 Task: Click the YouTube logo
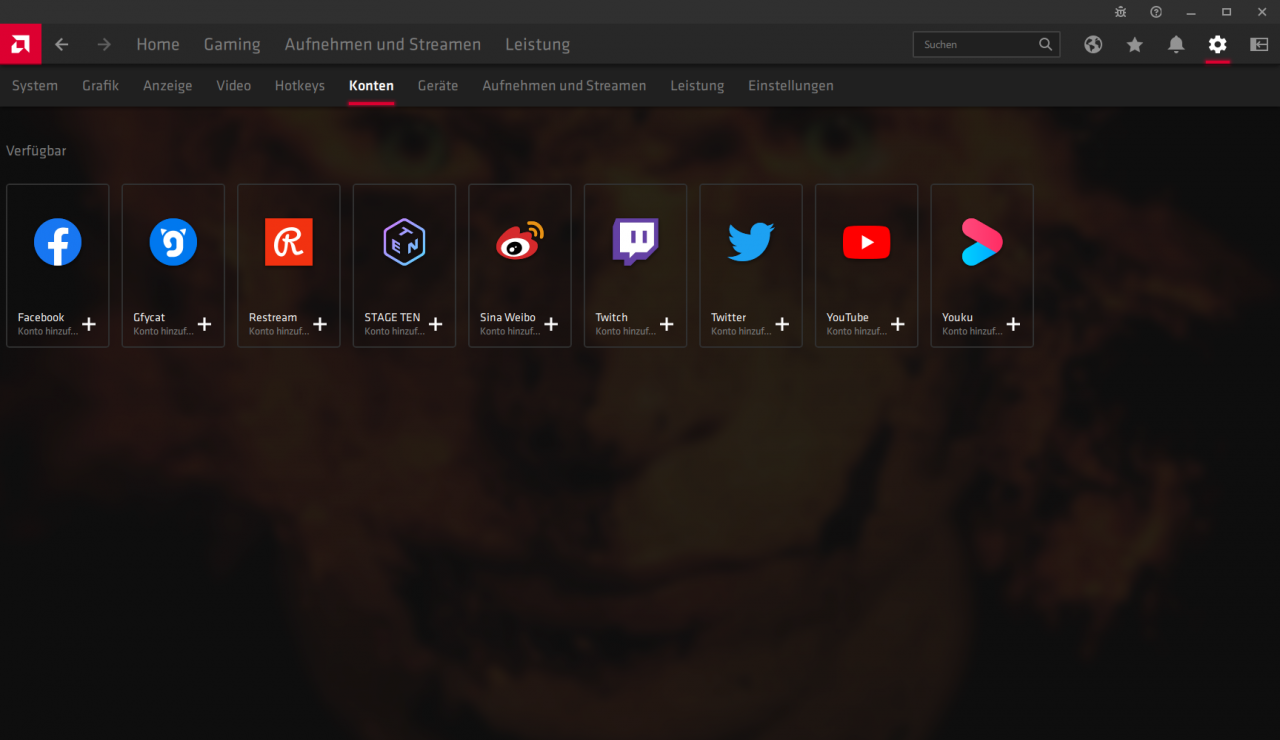[866, 242]
